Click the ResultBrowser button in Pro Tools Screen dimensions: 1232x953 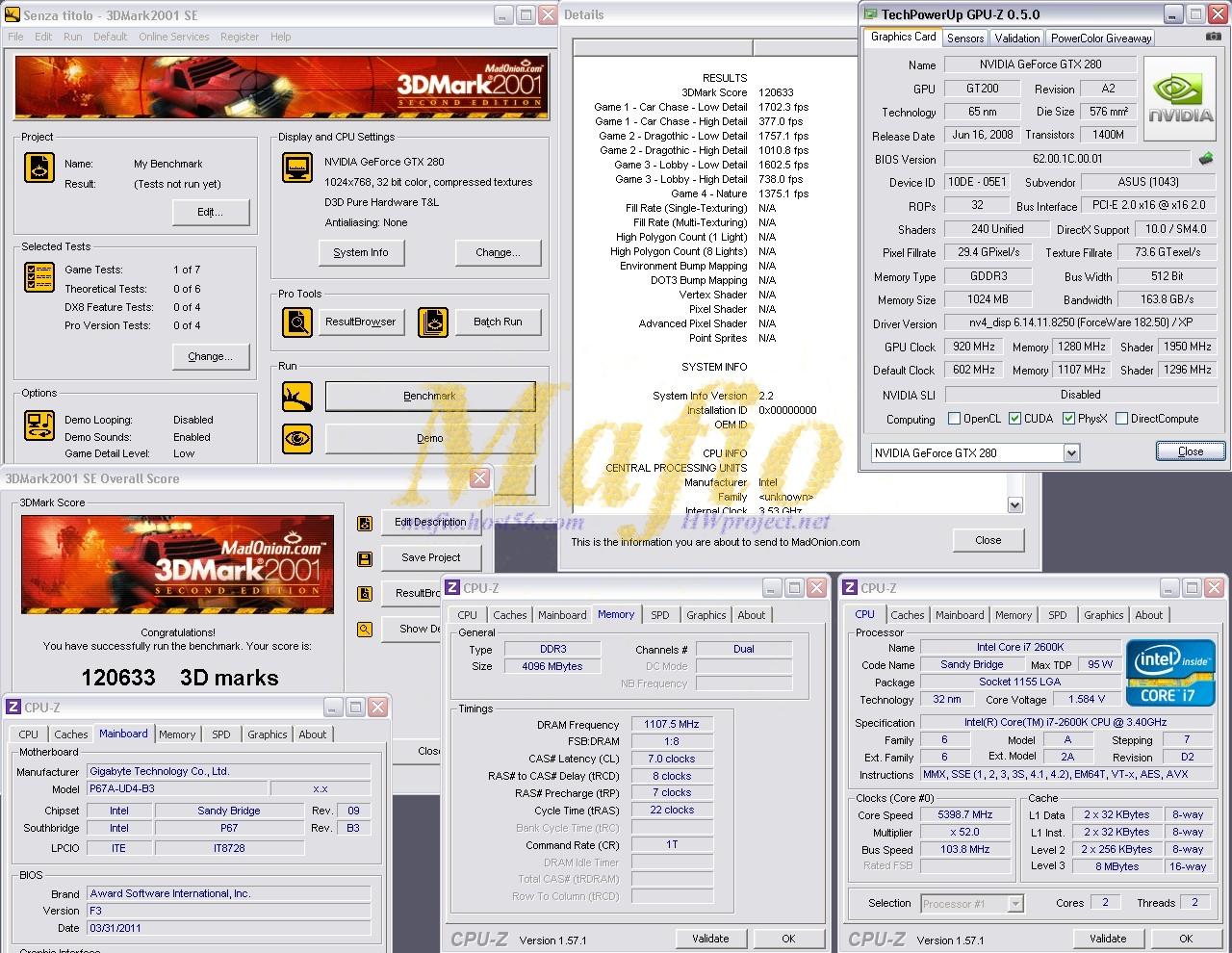pos(361,322)
